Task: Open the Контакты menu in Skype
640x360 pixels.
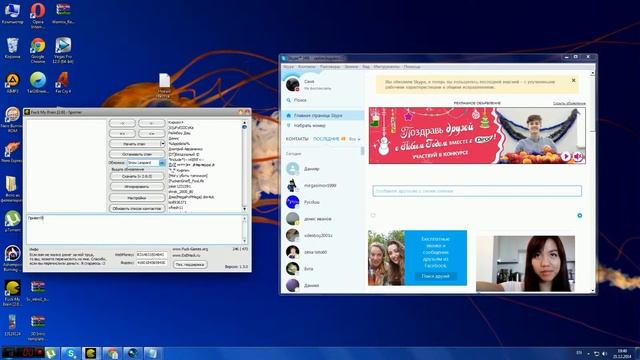Action: [307, 67]
